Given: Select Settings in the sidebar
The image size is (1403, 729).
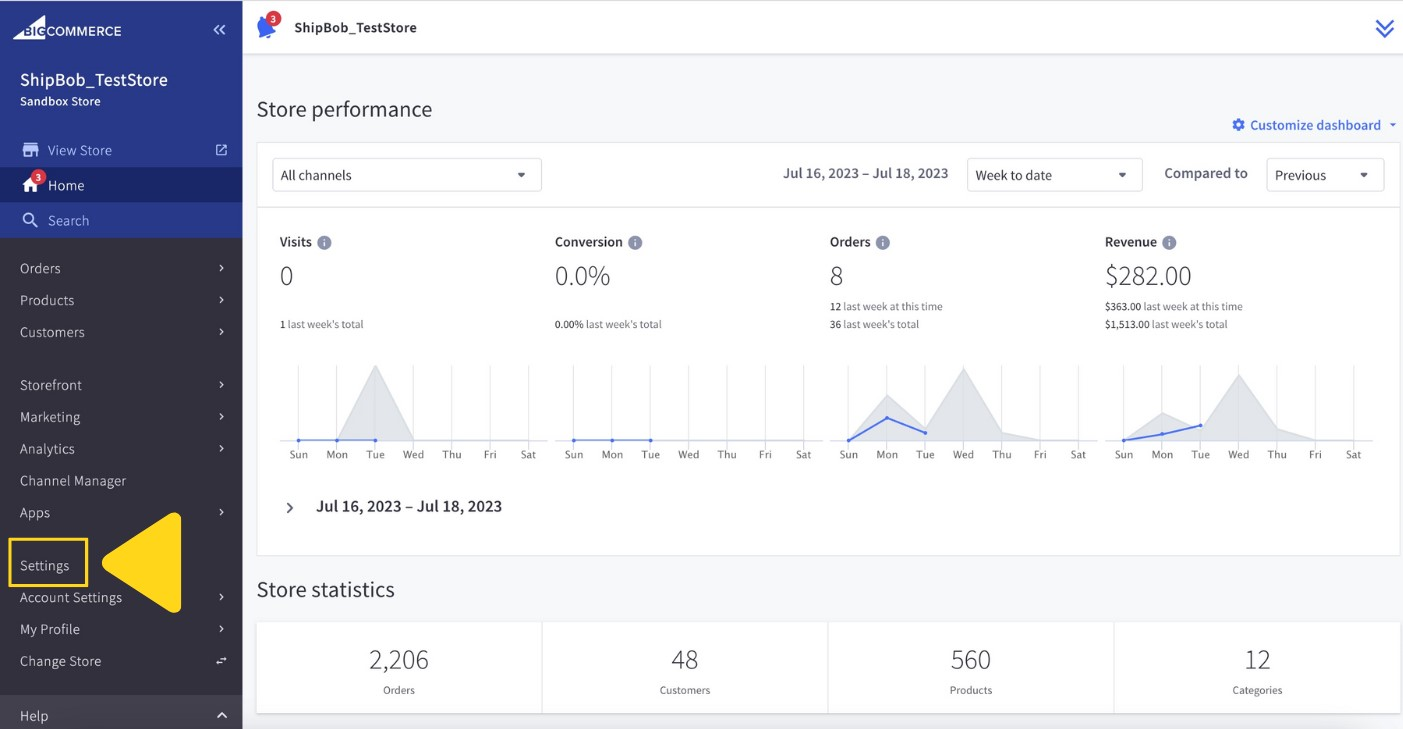Looking at the screenshot, I should click(47, 564).
